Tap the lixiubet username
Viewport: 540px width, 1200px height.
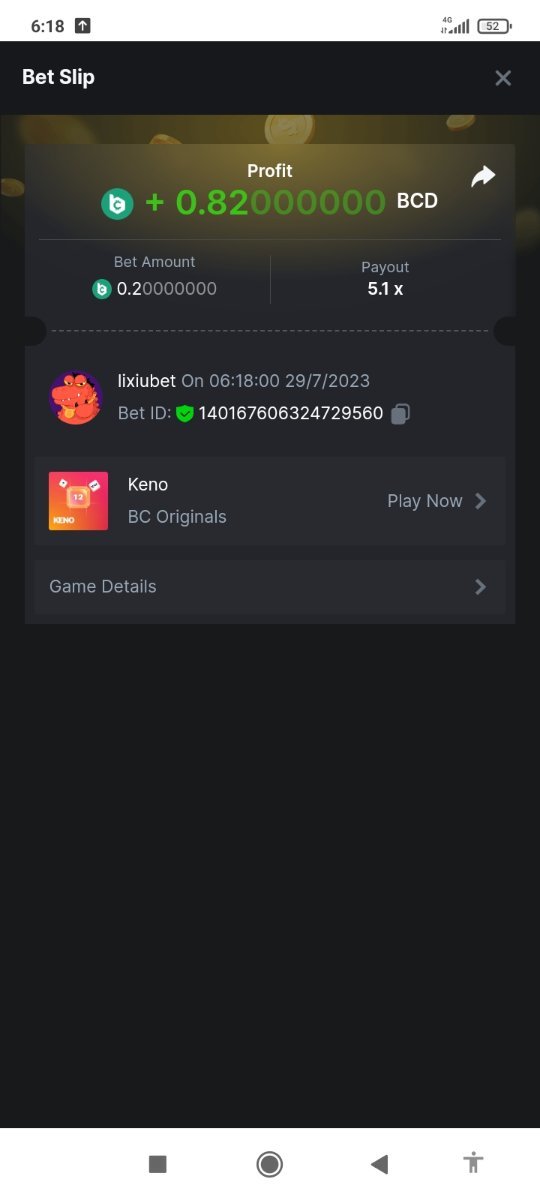tap(147, 381)
